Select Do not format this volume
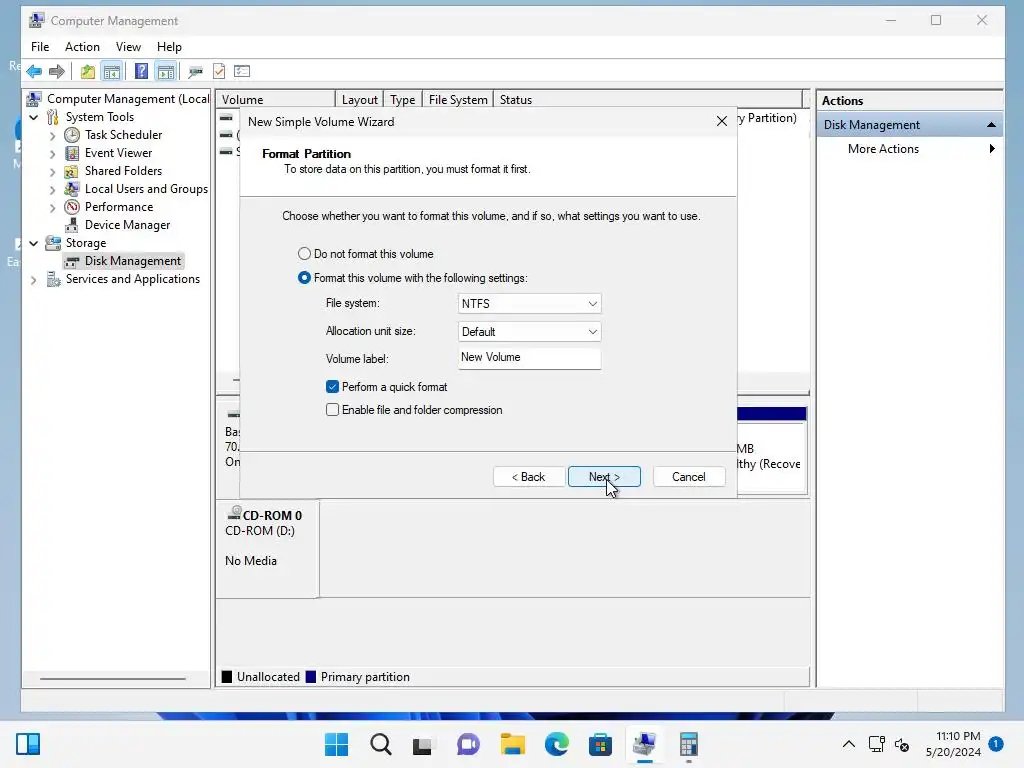1024x768 pixels. click(304, 253)
